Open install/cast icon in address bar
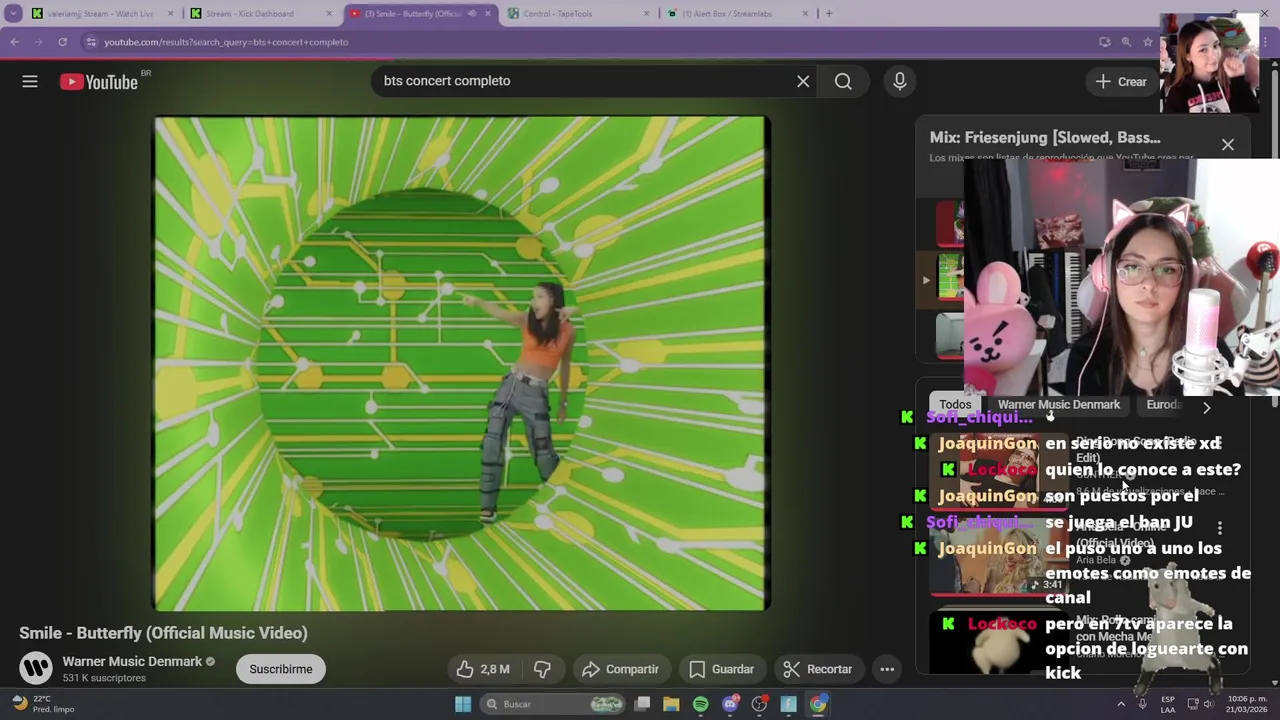This screenshot has height=720, width=1280. click(x=1104, y=42)
